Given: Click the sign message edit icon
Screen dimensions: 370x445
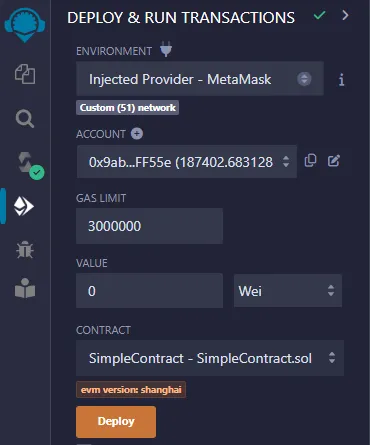Looking at the screenshot, I should point(334,161).
